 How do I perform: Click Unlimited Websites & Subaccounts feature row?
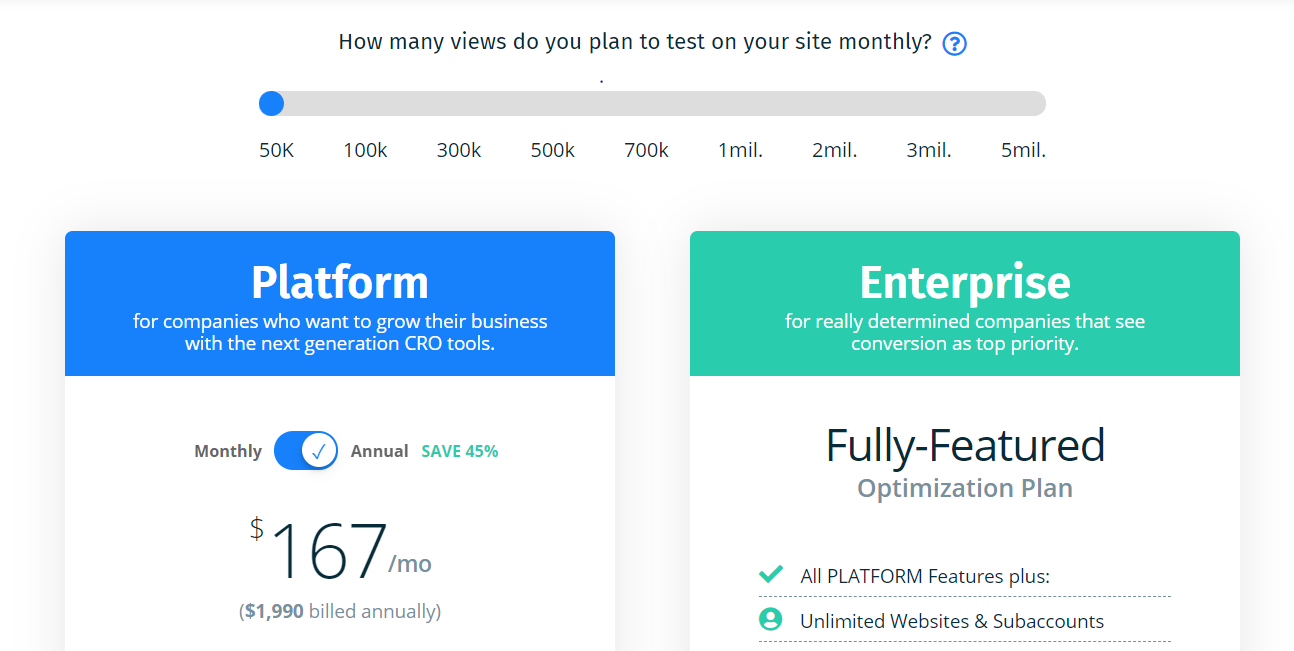(x=950, y=620)
